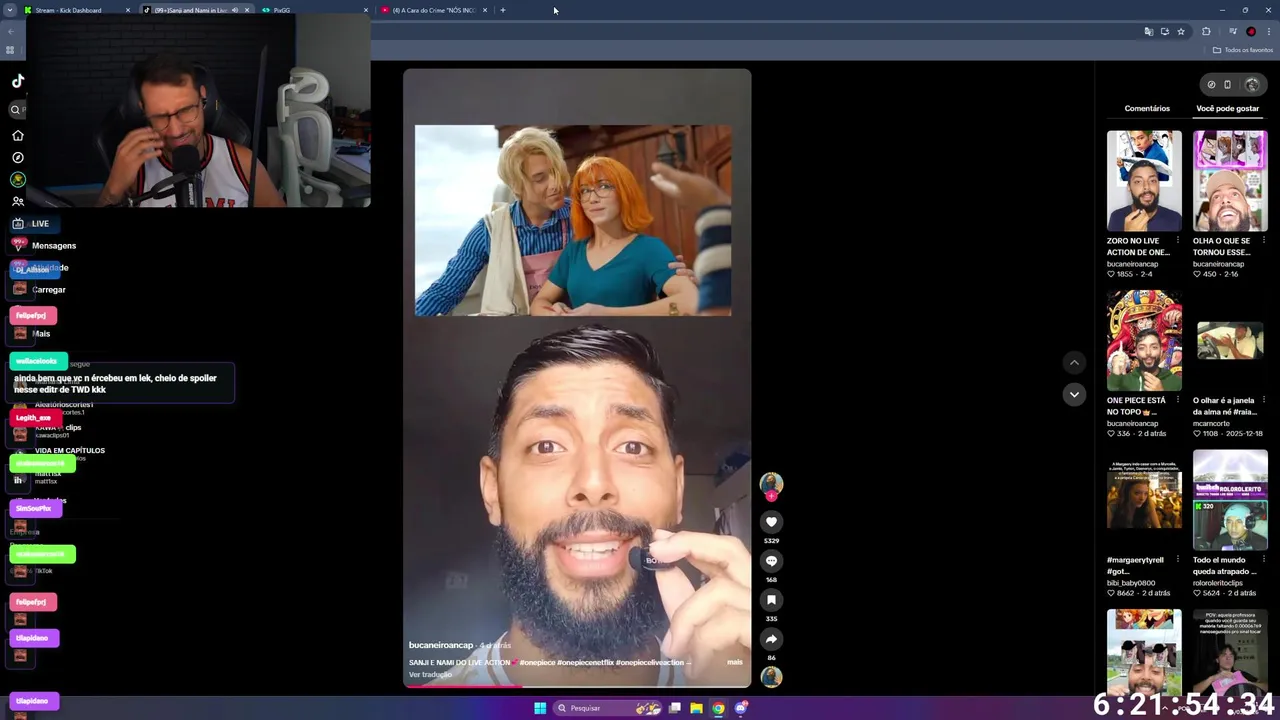Click bucaneiroancap username on video
Viewport: 1280px width, 720px height.
click(441, 645)
